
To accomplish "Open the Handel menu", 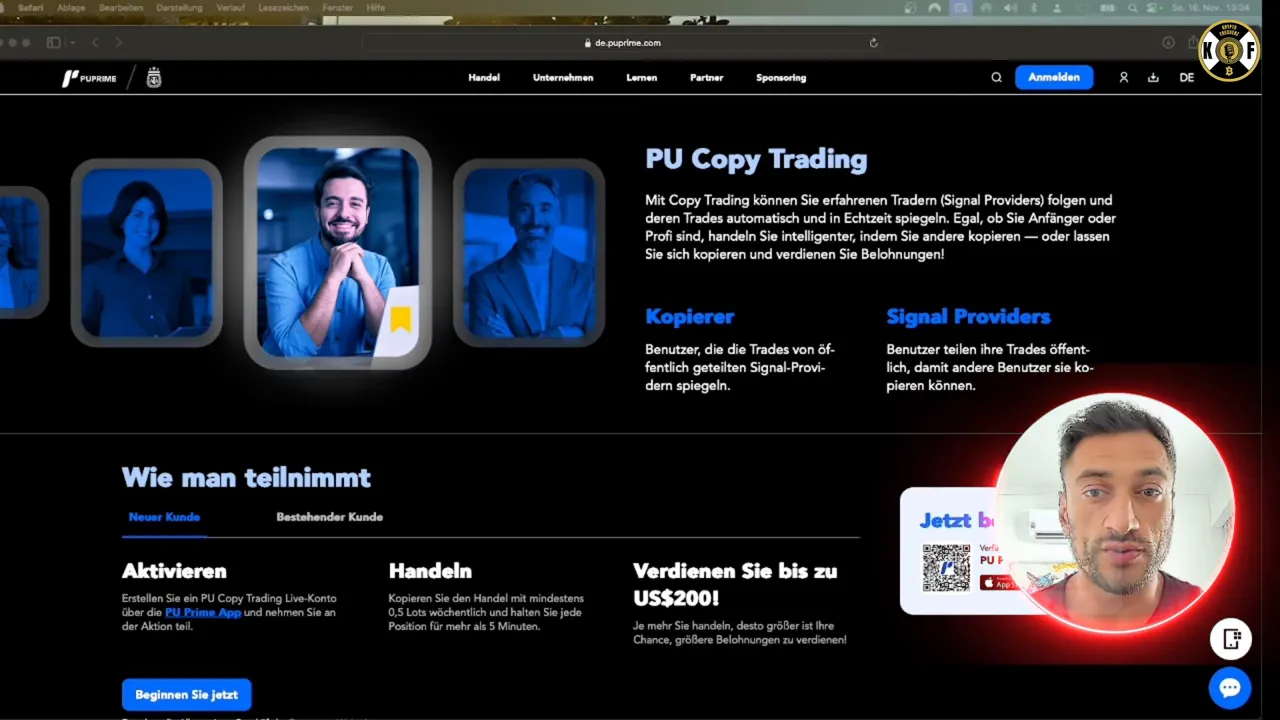I will click(x=484, y=77).
